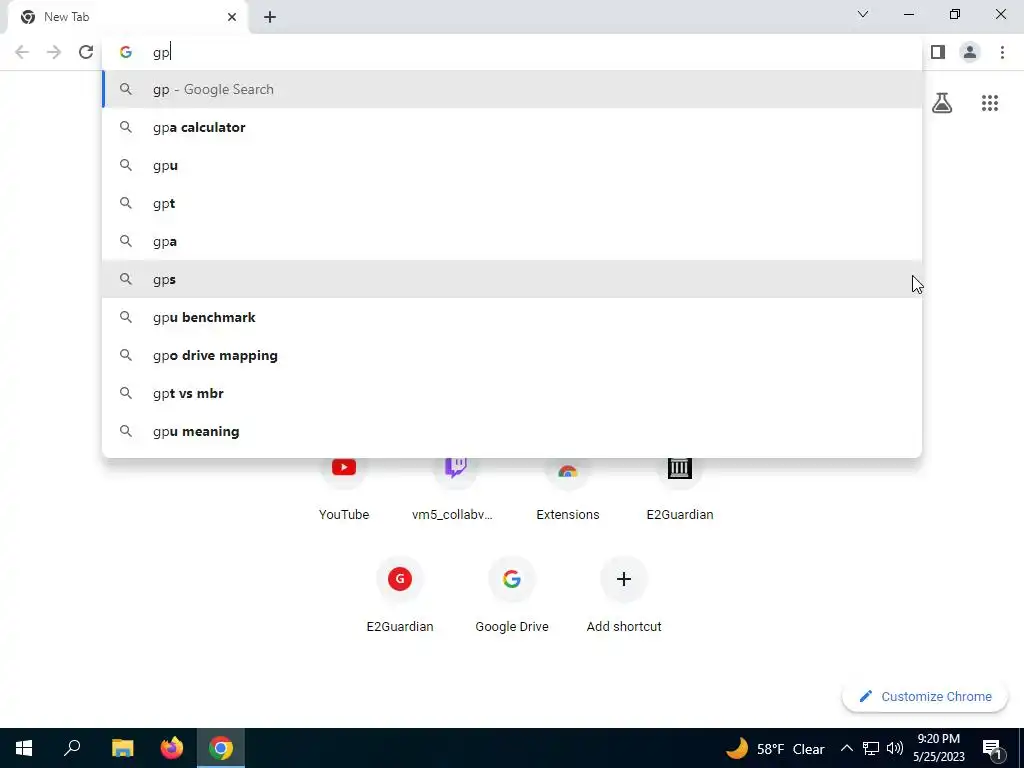Viewport: 1024px width, 768px height.
Task: Open Windows taskbar search
Action: [72, 748]
